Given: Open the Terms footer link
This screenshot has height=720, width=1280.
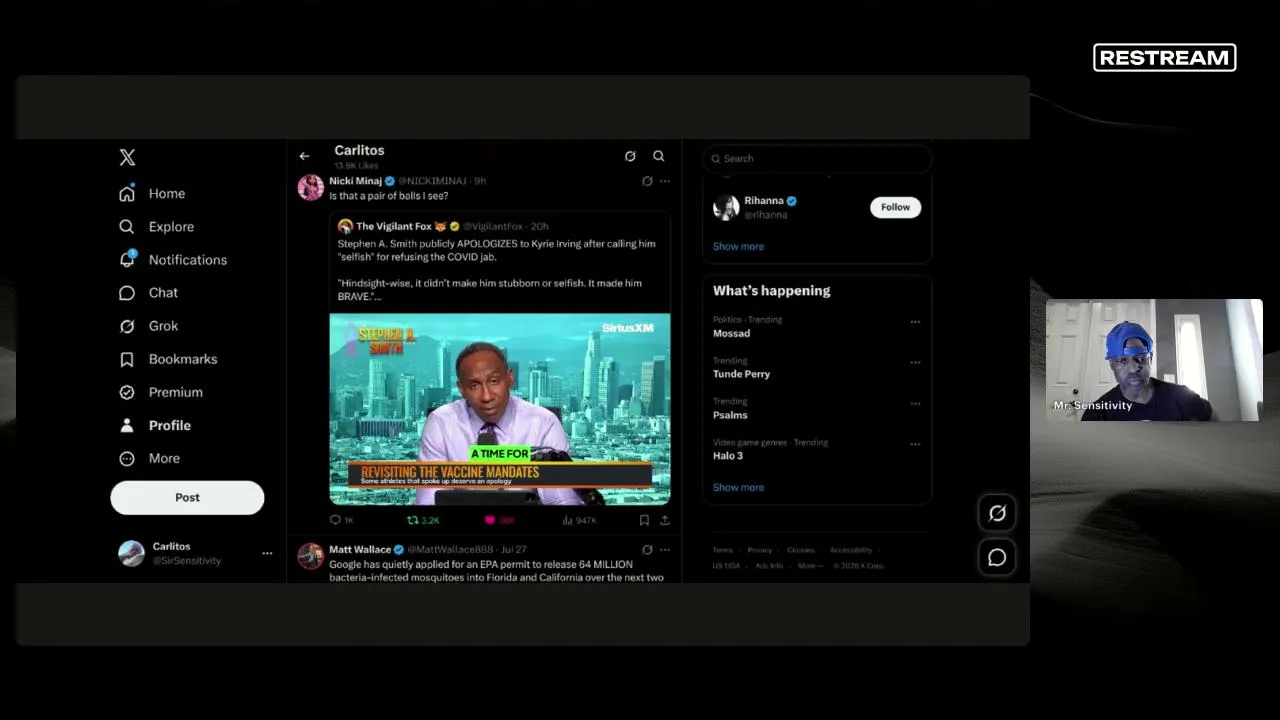Looking at the screenshot, I should pos(723,550).
